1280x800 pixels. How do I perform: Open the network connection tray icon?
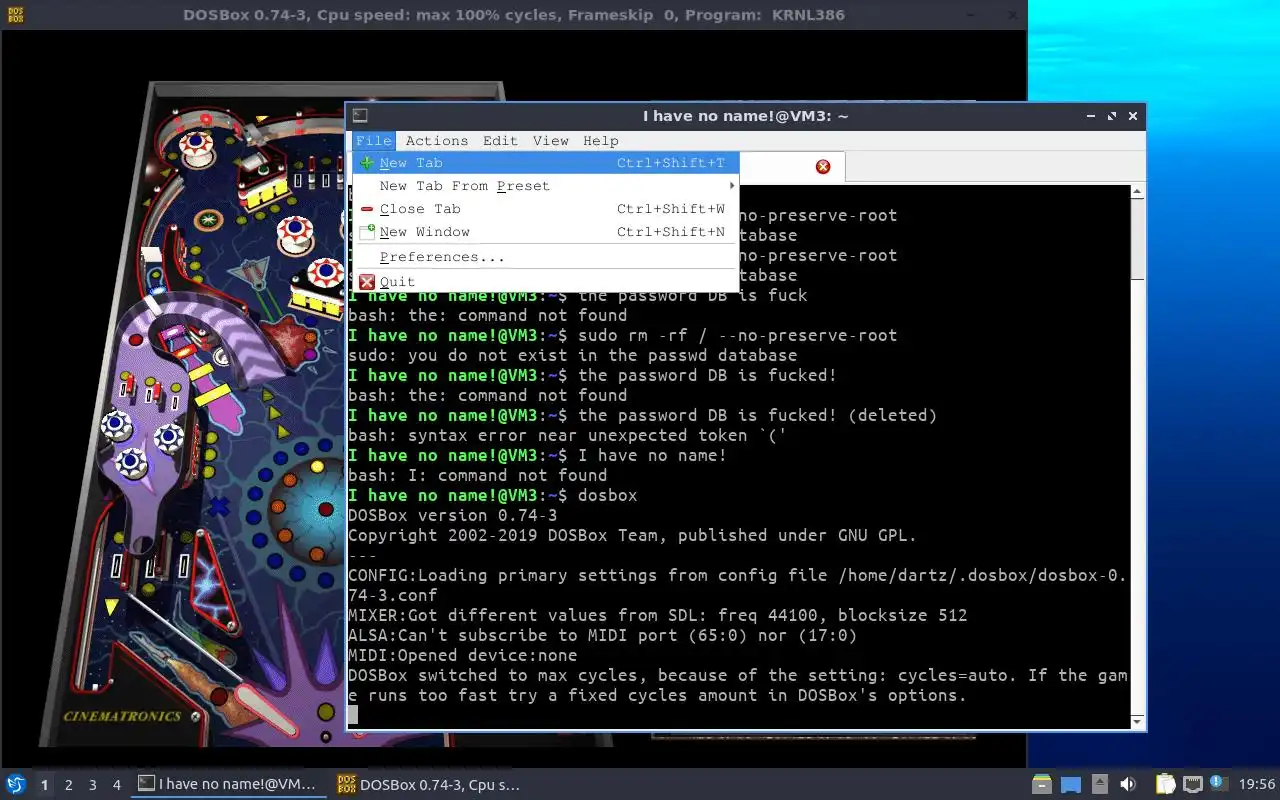click(x=1192, y=784)
